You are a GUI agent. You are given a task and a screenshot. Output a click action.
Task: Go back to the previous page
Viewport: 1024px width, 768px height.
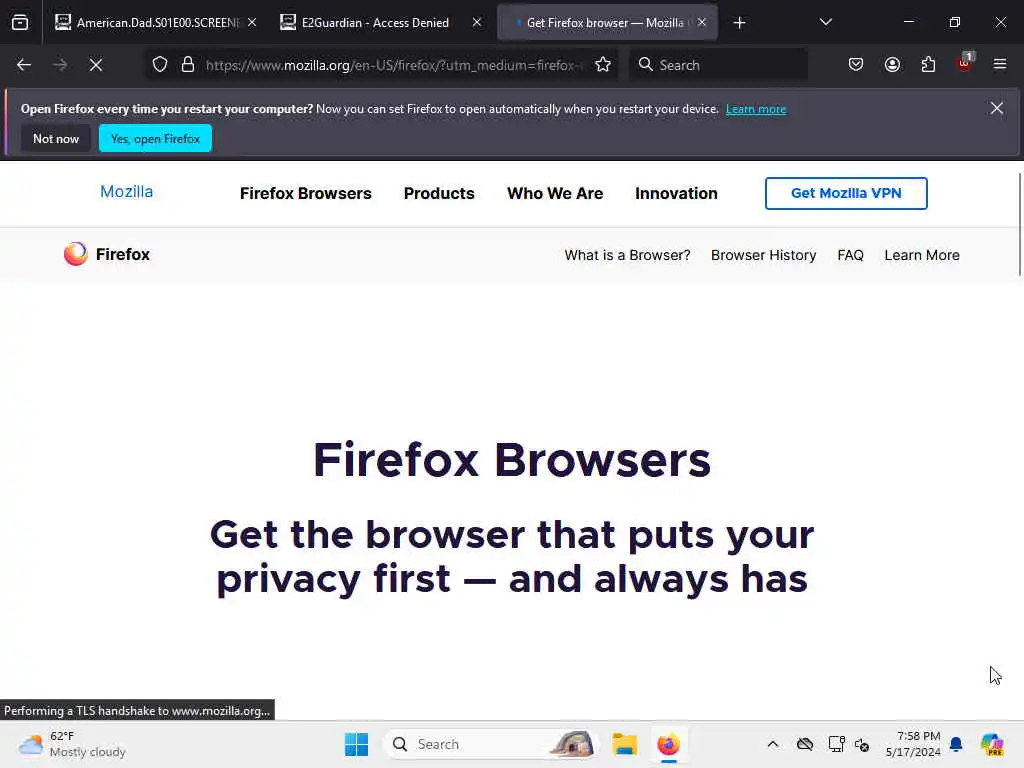click(x=24, y=65)
